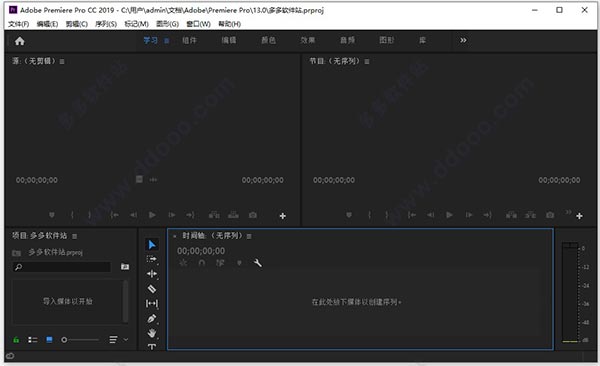Open the File (文件) menu
This screenshot has width=600, height=366.
tap(18, 24)
